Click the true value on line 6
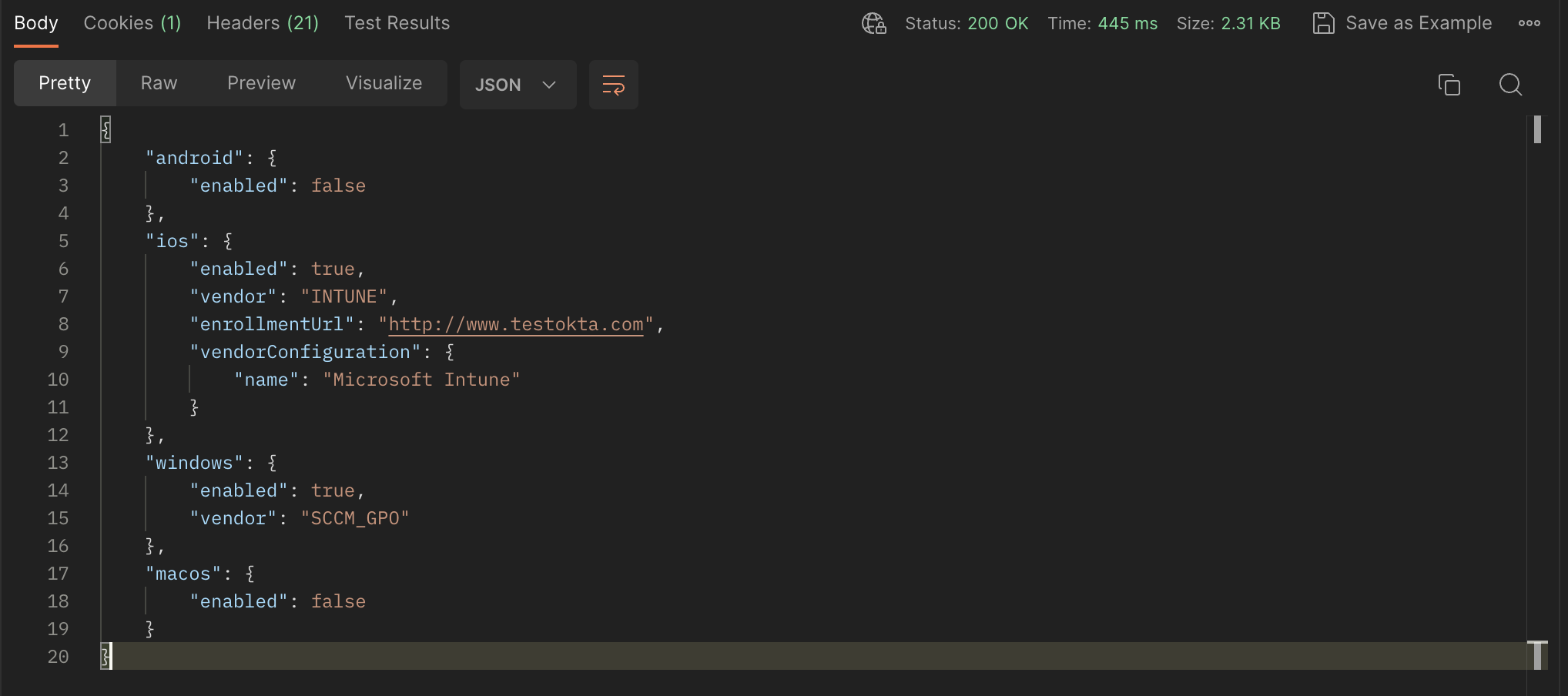 333,269
